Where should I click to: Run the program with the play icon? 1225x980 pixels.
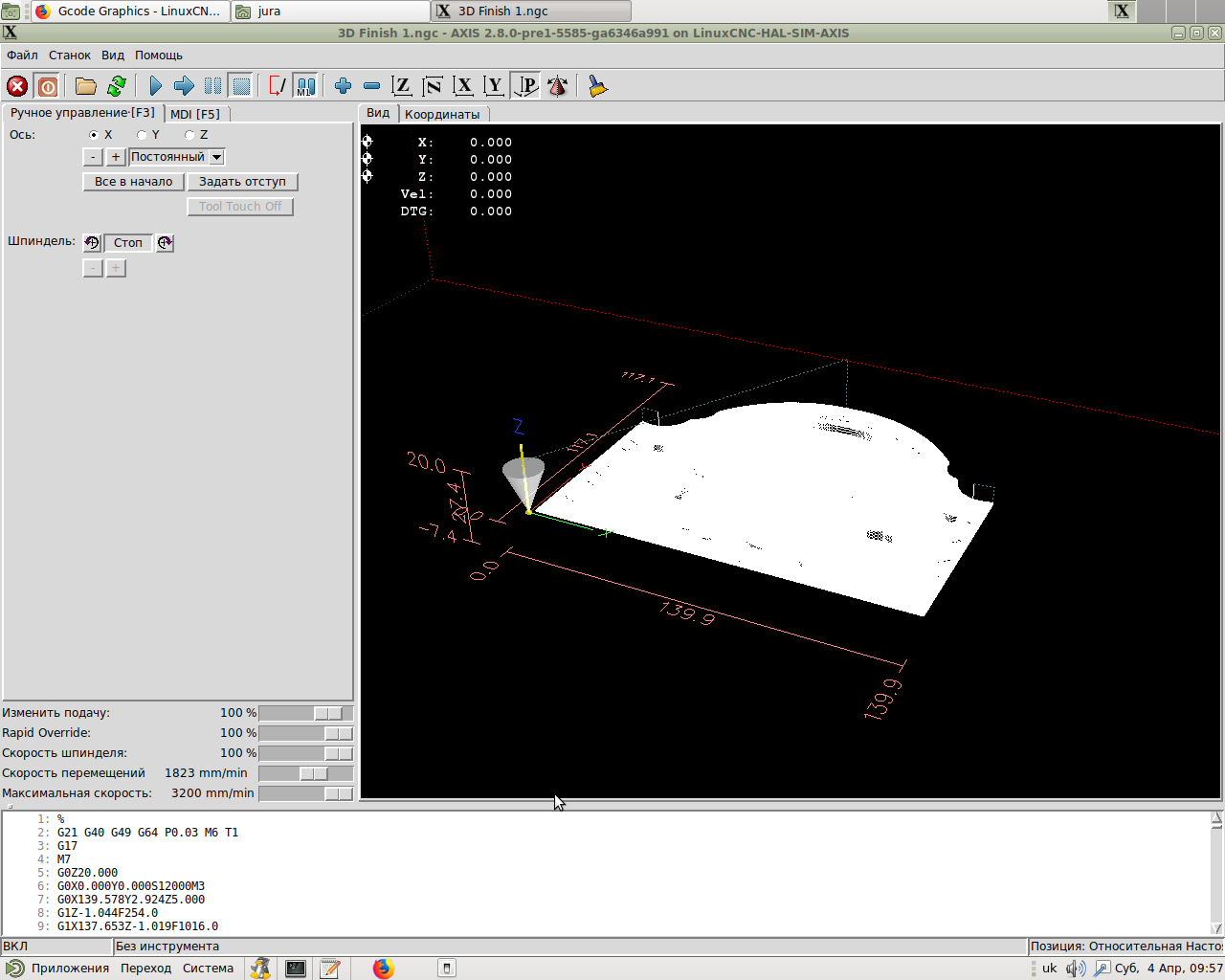[156, 86]
